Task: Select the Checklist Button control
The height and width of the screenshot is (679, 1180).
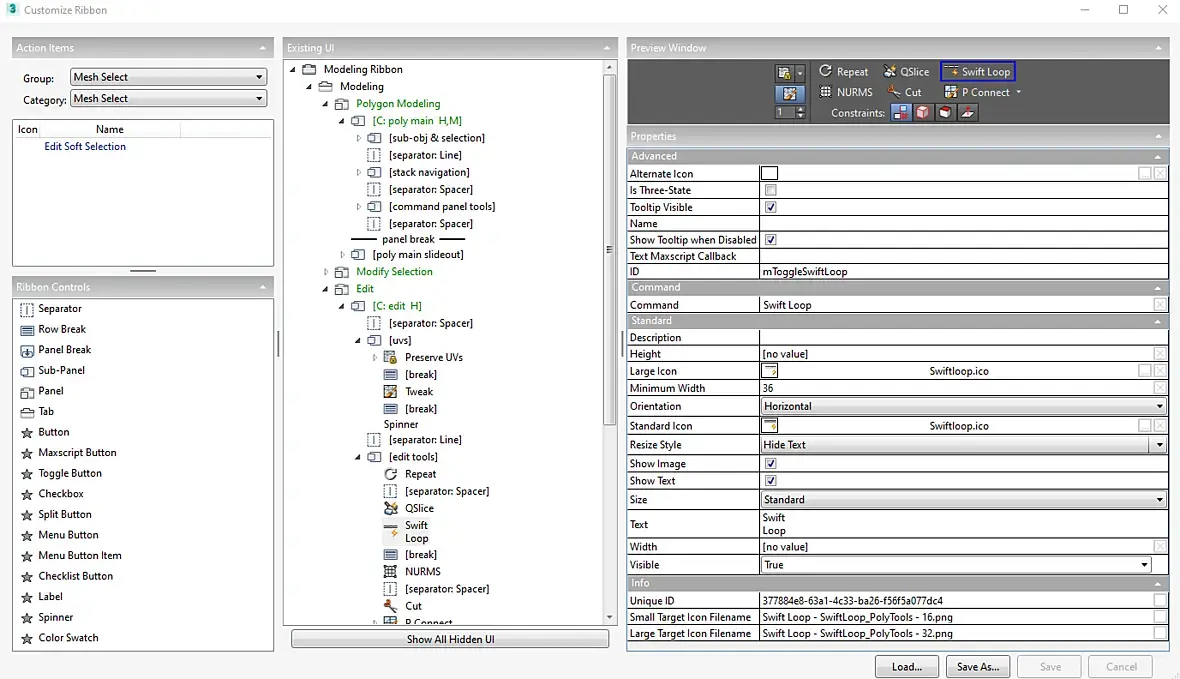Action: (x=66, y=576)
